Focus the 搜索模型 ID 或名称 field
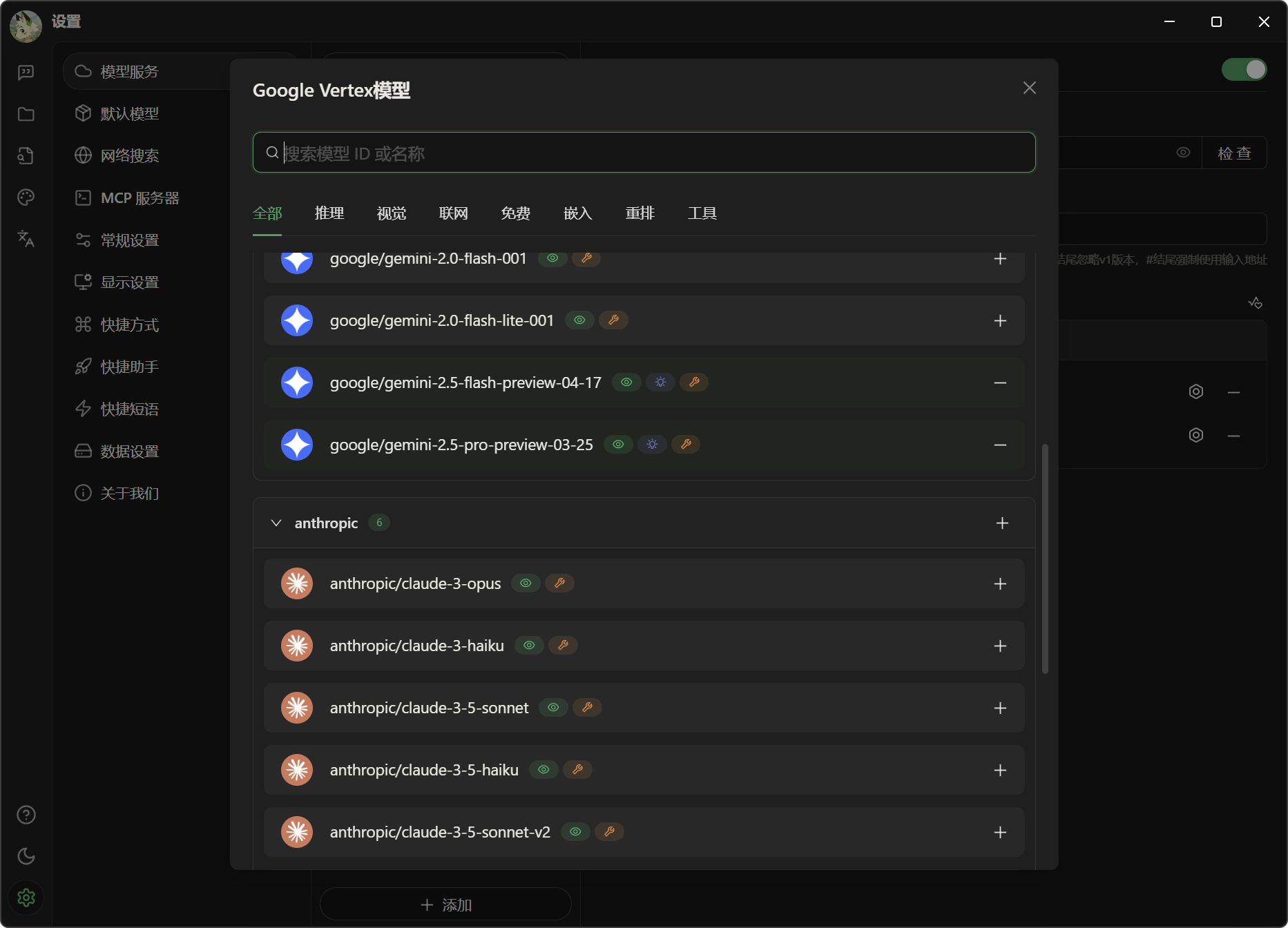This screenshot has width=1288, height=928. 644,153
